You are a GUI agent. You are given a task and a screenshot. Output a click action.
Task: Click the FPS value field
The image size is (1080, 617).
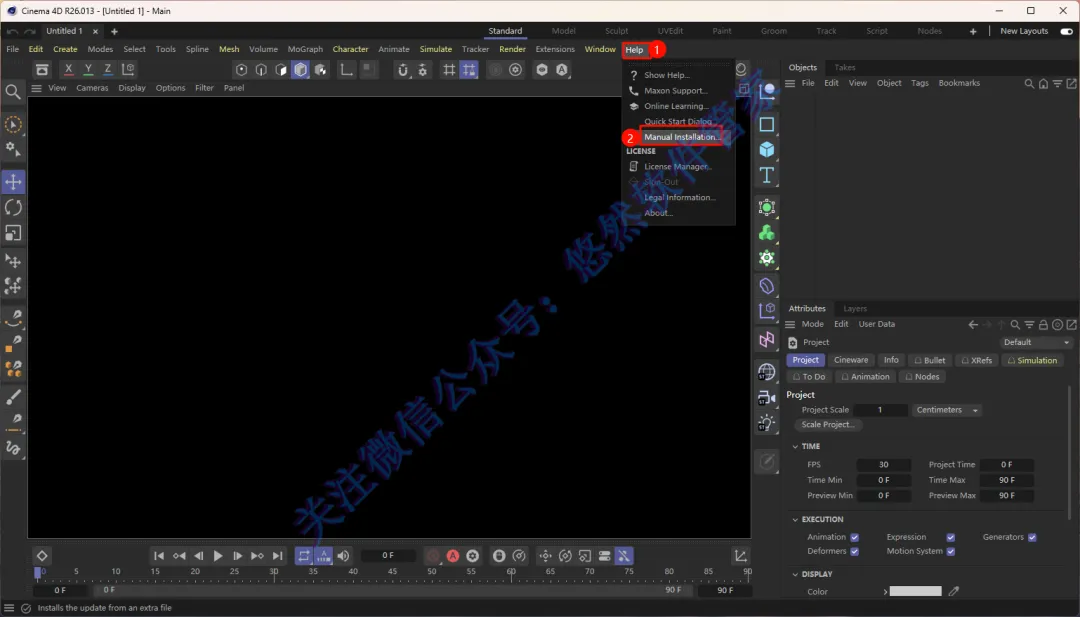coord(884,465)
